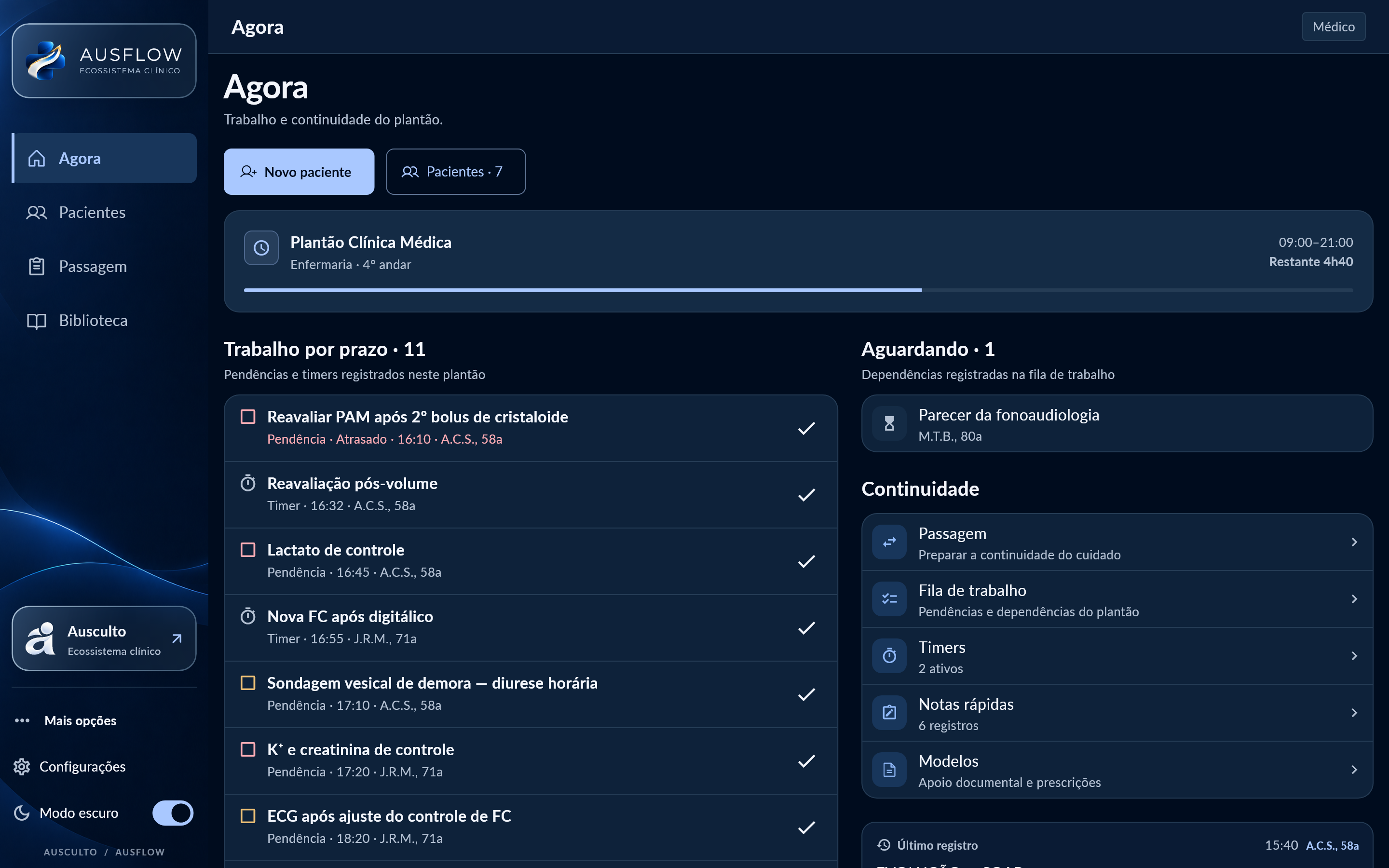Image resolution: width=1389 pixels, height=868 pixels.
Task: Tick the Lactato de controle checkbox
Action: 248,550
